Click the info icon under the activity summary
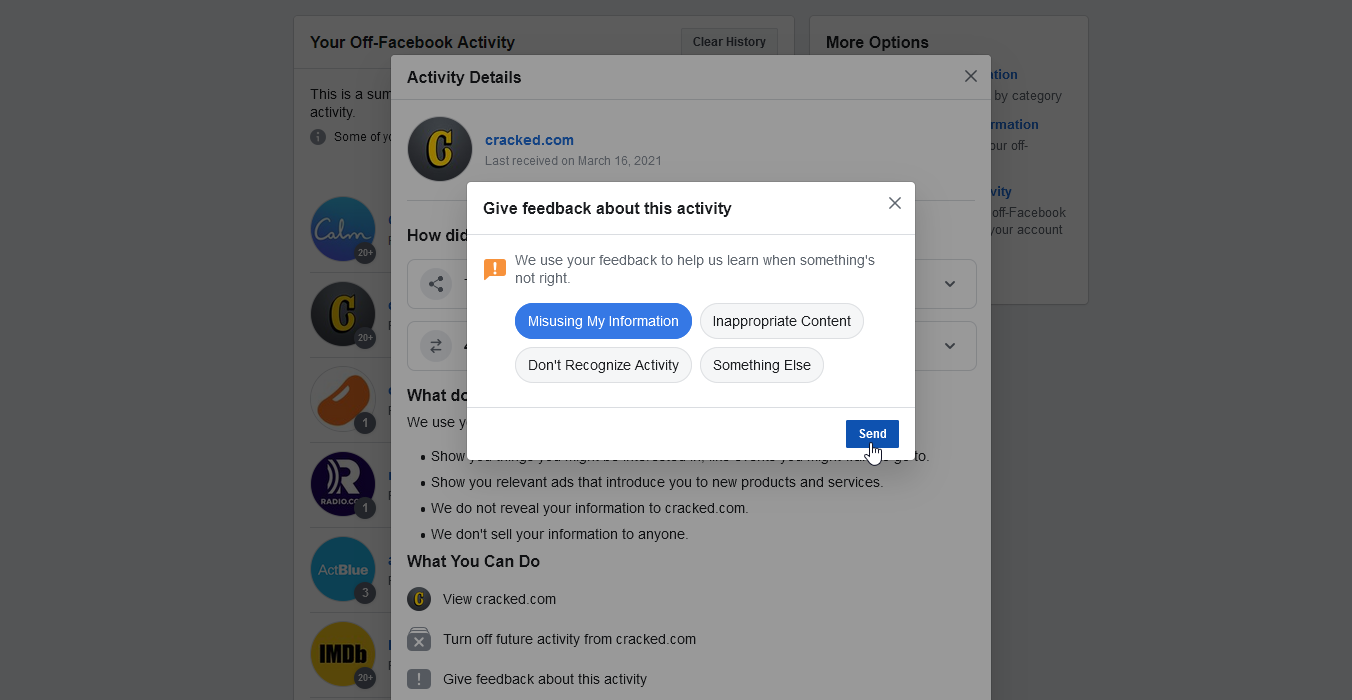Image resolution: width=1352 pixels, height=700 pixels. click(318, 137)
